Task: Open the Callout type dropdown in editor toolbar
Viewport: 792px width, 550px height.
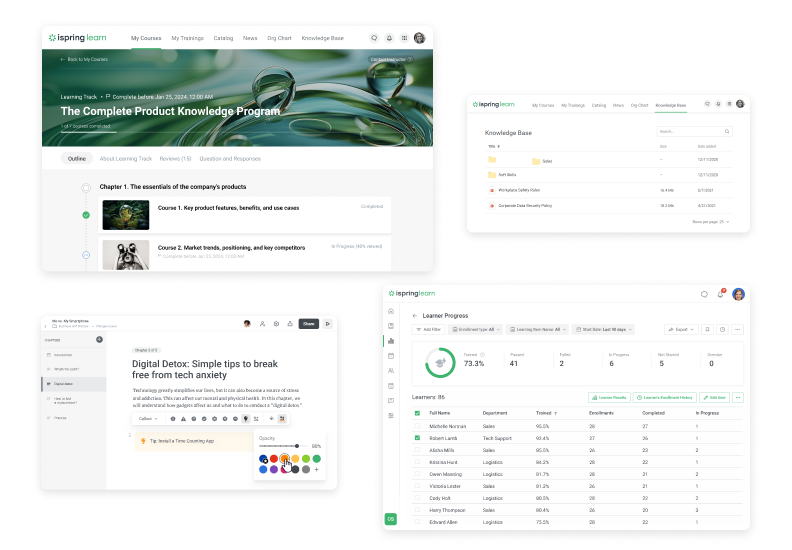Action: click(148, 419)
